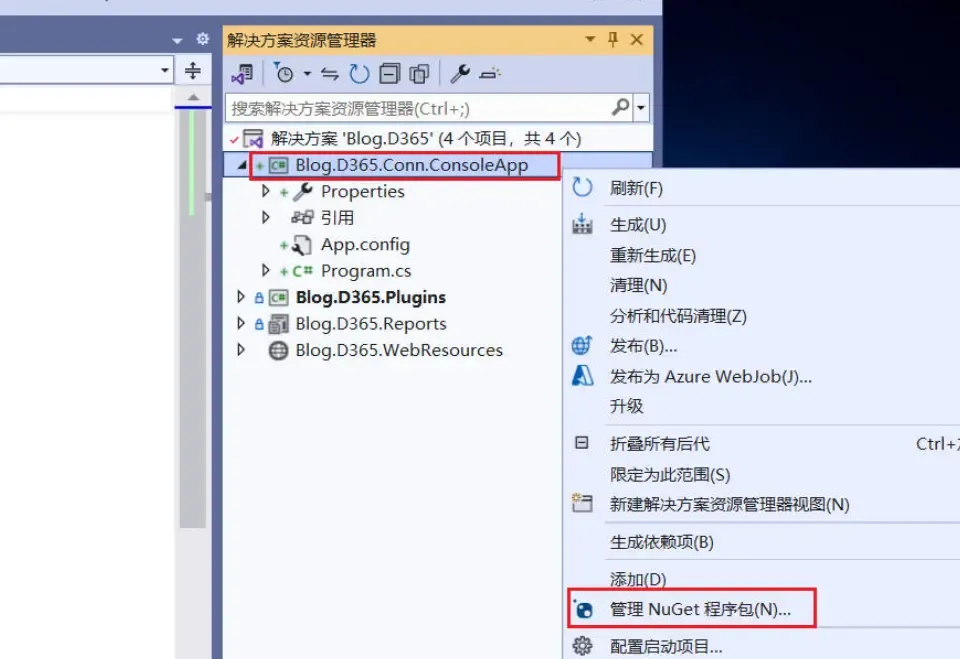
Task: Click the globe icon of Blog.D365.WebResources
Action: (279, 350)
